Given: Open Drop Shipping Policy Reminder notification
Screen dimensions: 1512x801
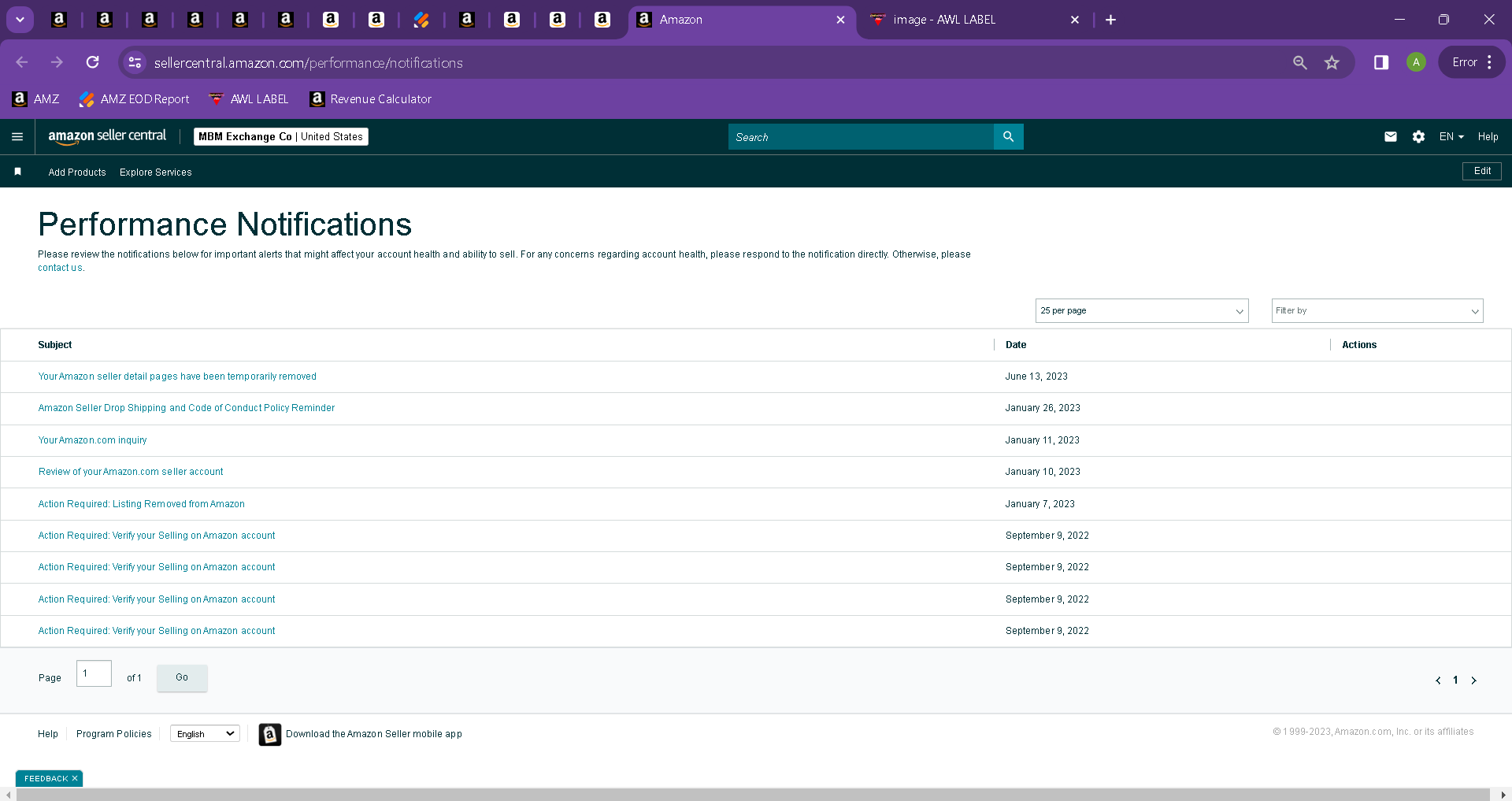Looking at the screenshot, I should click(x=187, y=408).
